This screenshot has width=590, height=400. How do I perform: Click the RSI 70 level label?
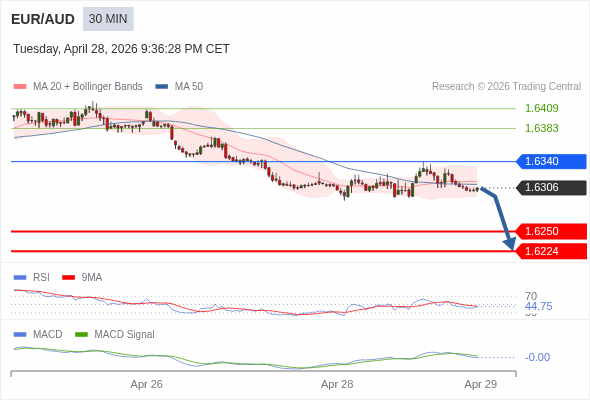point(531,296)
